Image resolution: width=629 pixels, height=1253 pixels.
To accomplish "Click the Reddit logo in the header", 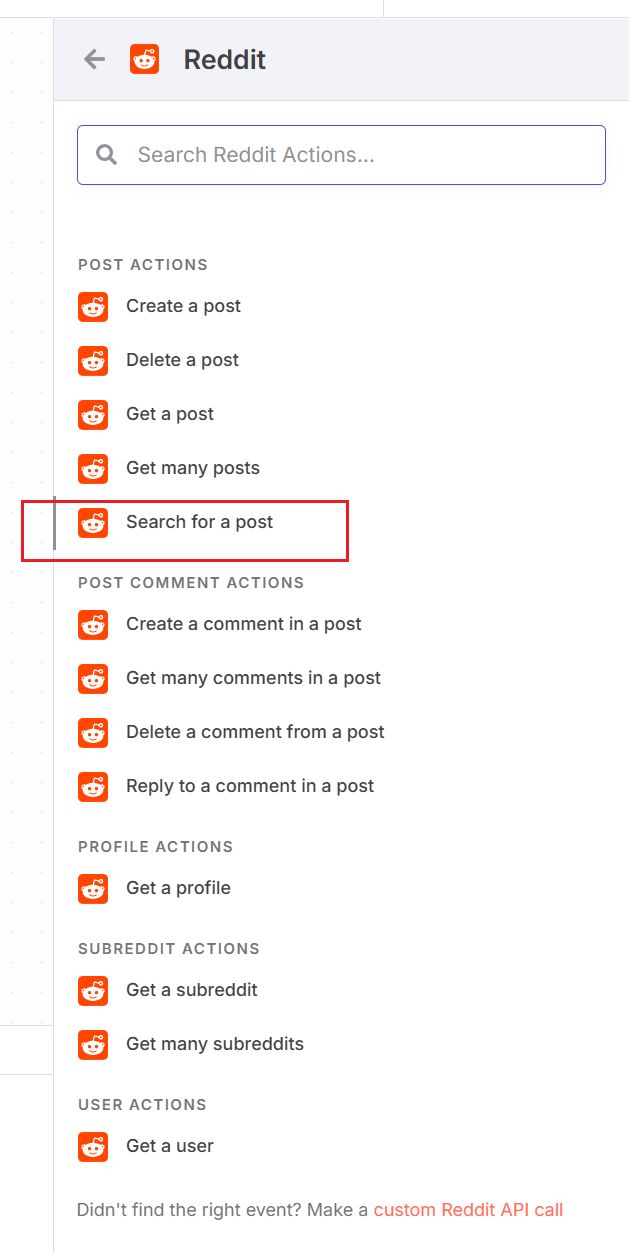I will tap(145, 60).
